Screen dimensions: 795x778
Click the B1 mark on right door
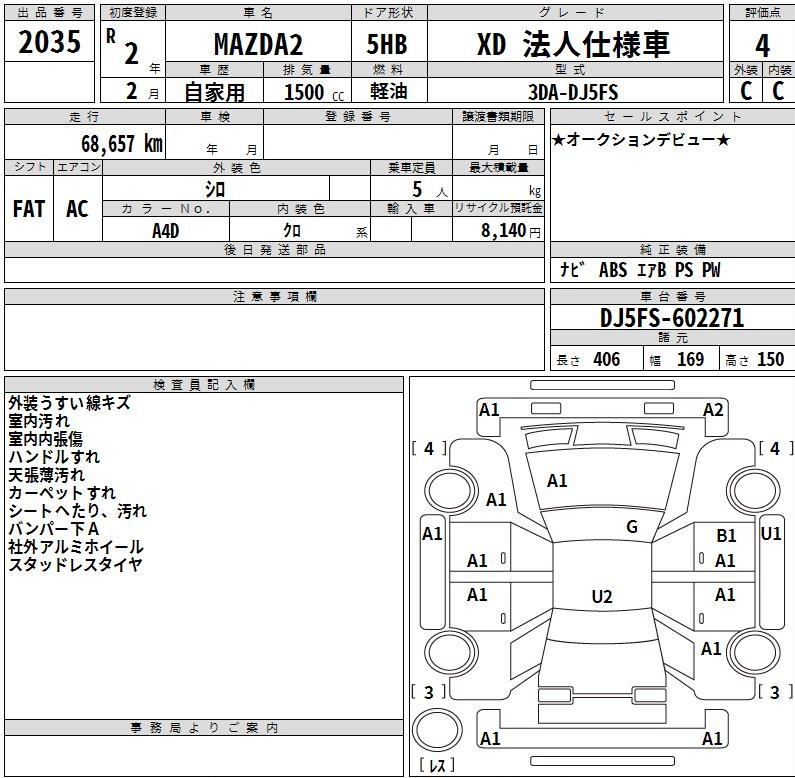(x=726, y=536)
